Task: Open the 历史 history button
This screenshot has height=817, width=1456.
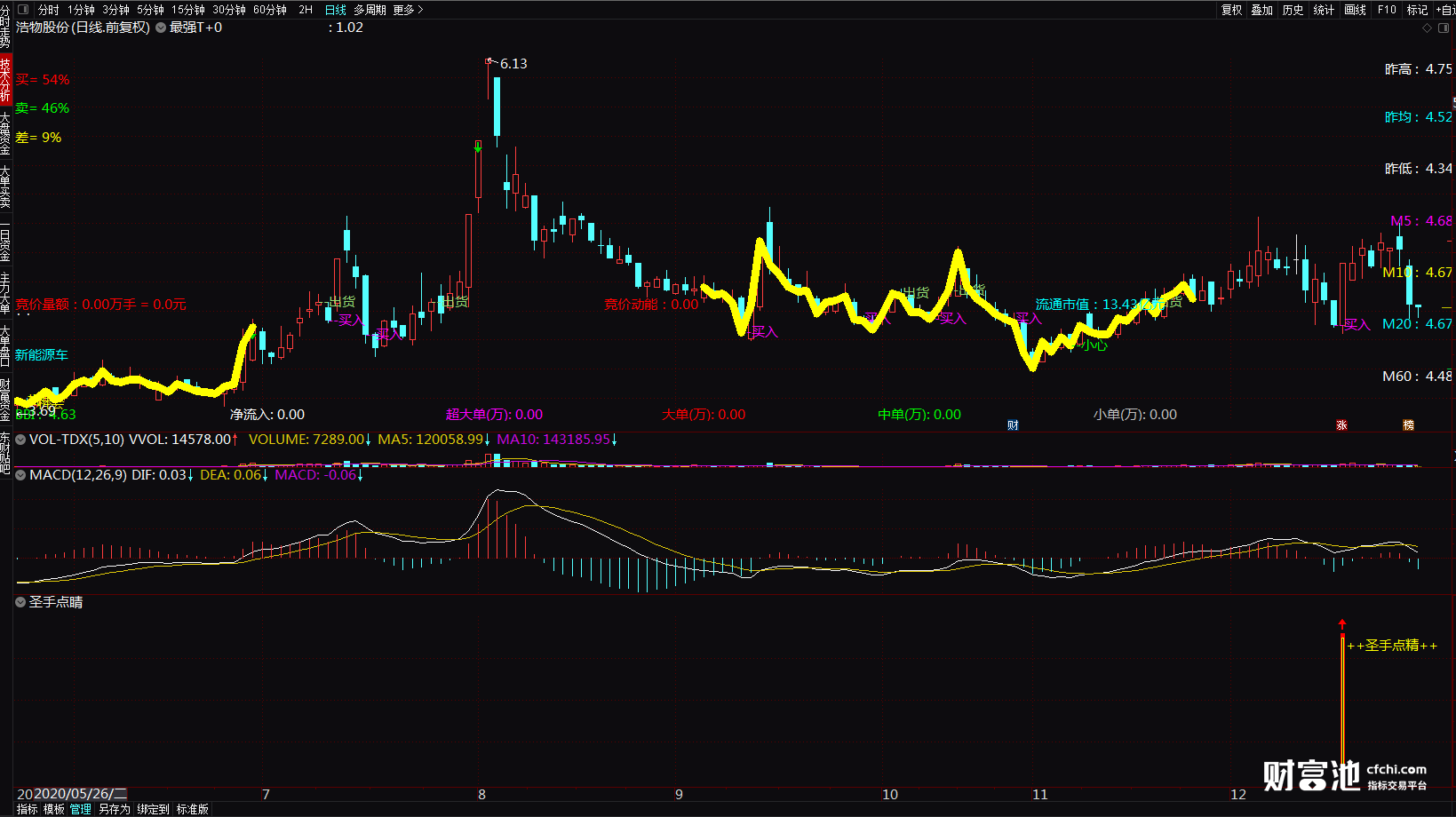Action: [1293, 10]
